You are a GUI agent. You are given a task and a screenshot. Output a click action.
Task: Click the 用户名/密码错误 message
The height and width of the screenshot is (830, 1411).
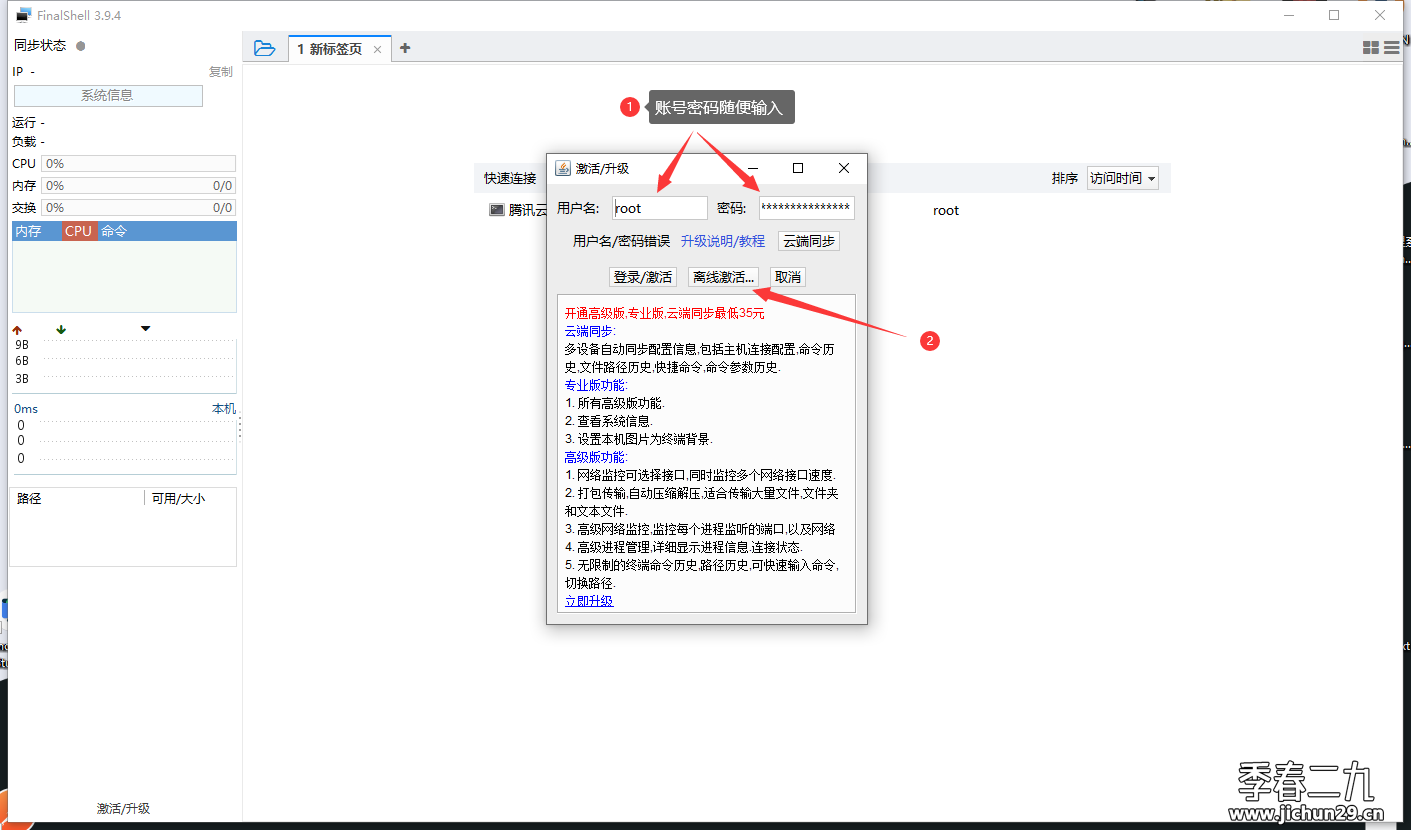click(621, 241)
